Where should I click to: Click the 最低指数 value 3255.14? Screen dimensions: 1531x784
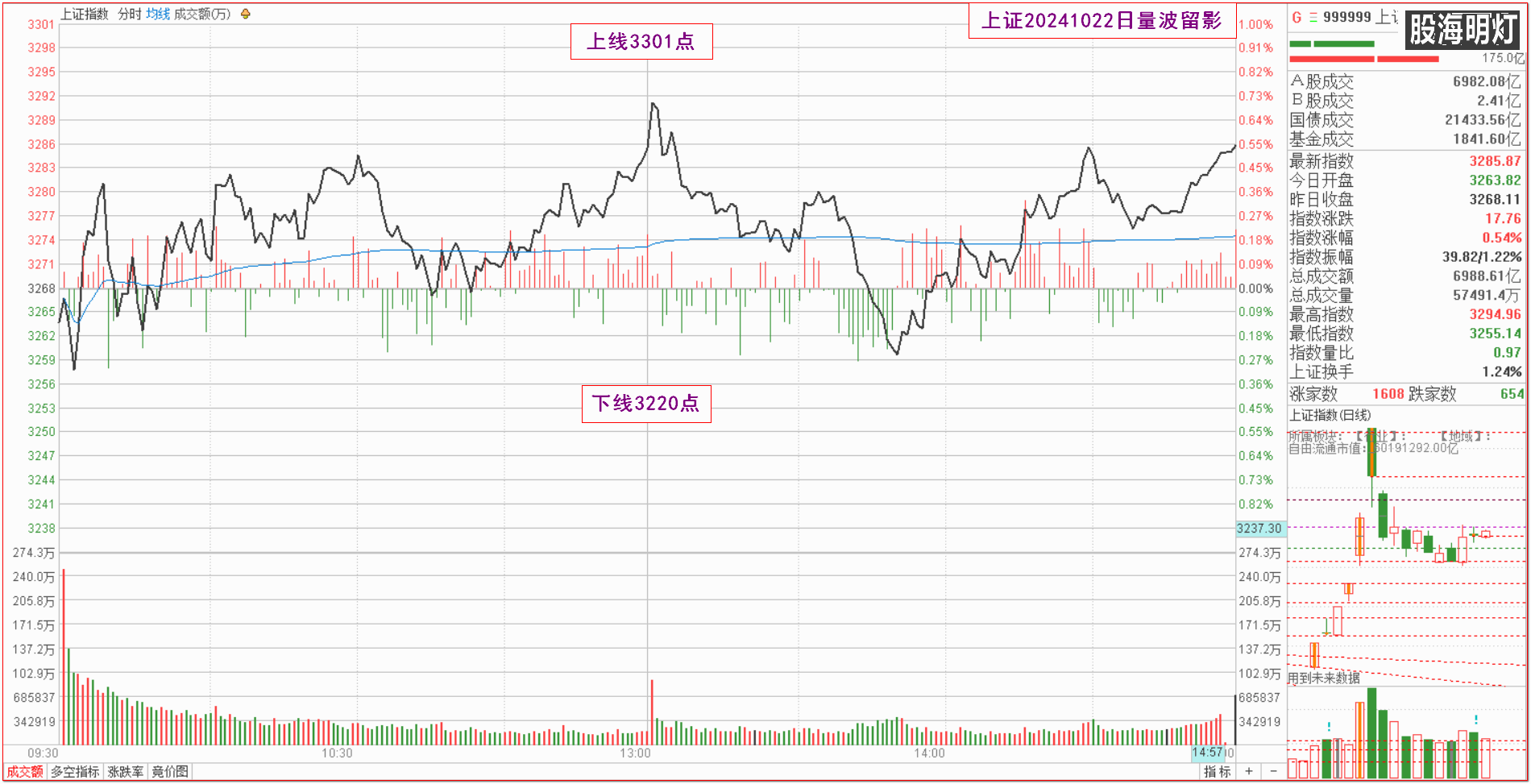(x=1495, y=334)
